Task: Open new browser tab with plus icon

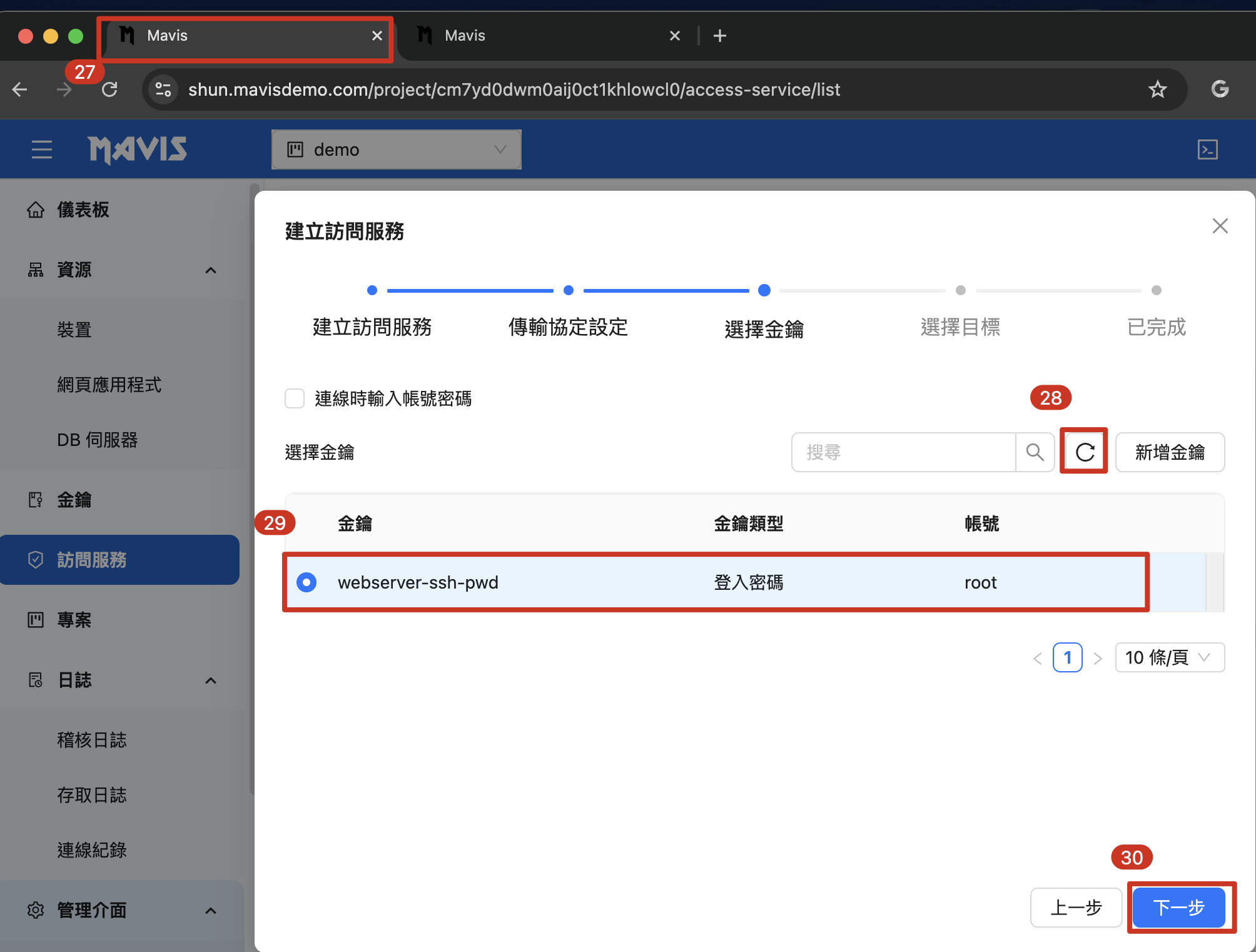Action: (720, 36)
